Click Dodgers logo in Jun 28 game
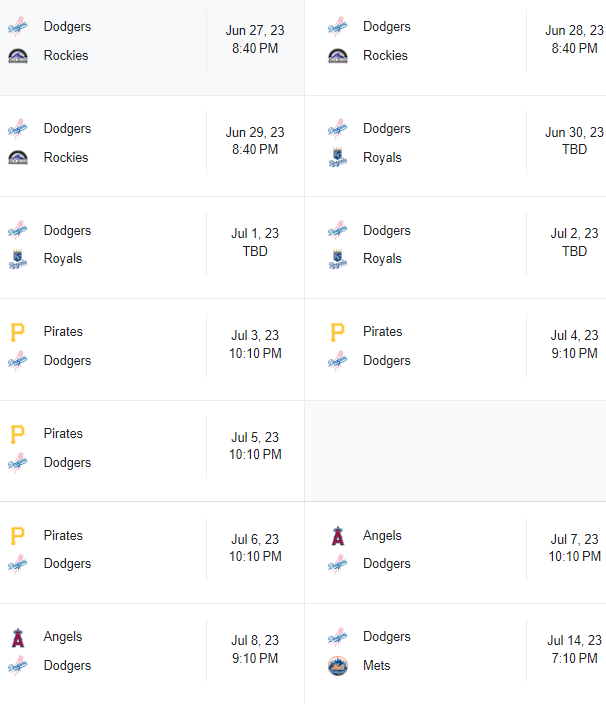The width and height of the screenshot is (606, 704). 338,27
